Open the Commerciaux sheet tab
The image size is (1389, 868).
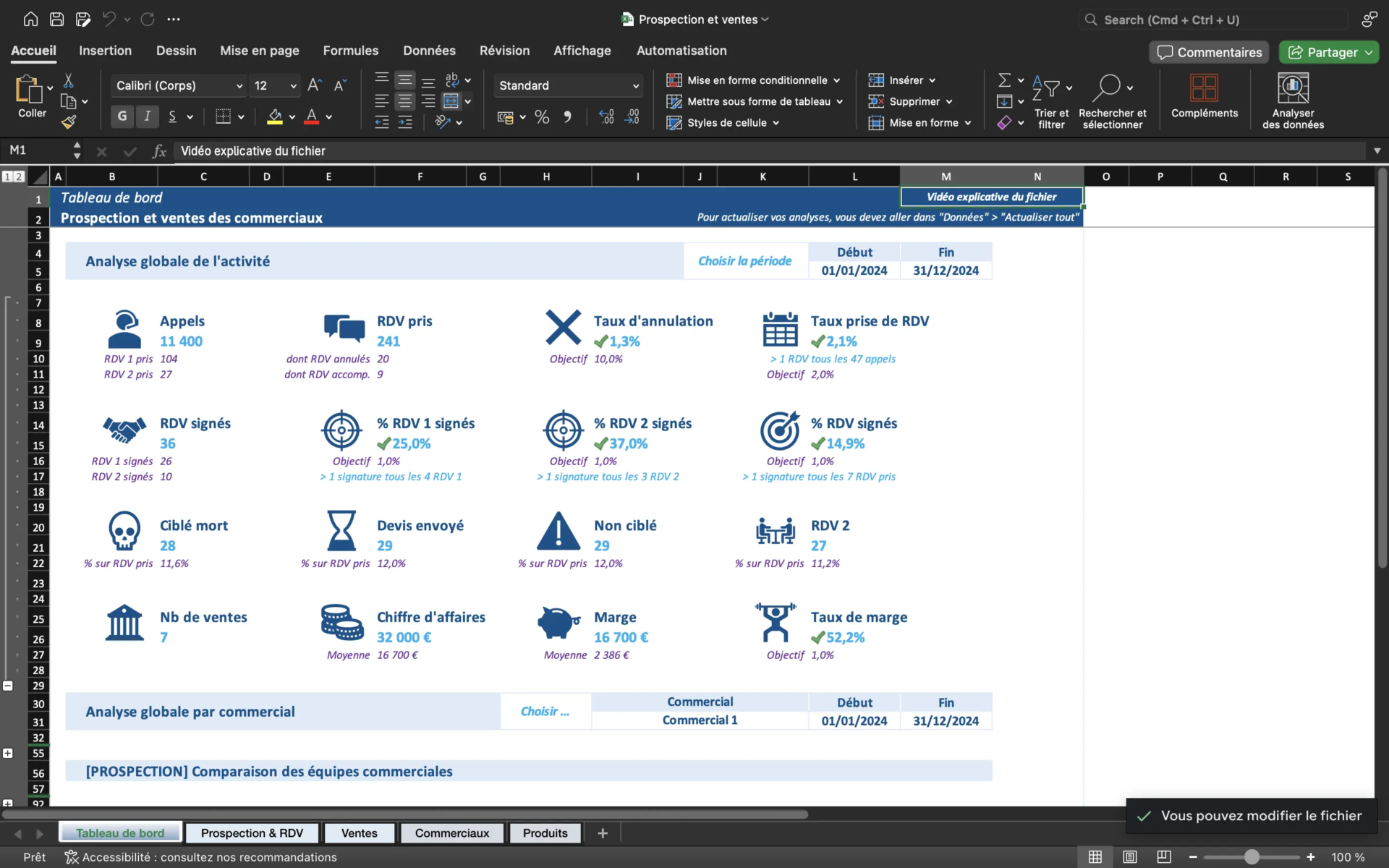[x=452, y=833]
